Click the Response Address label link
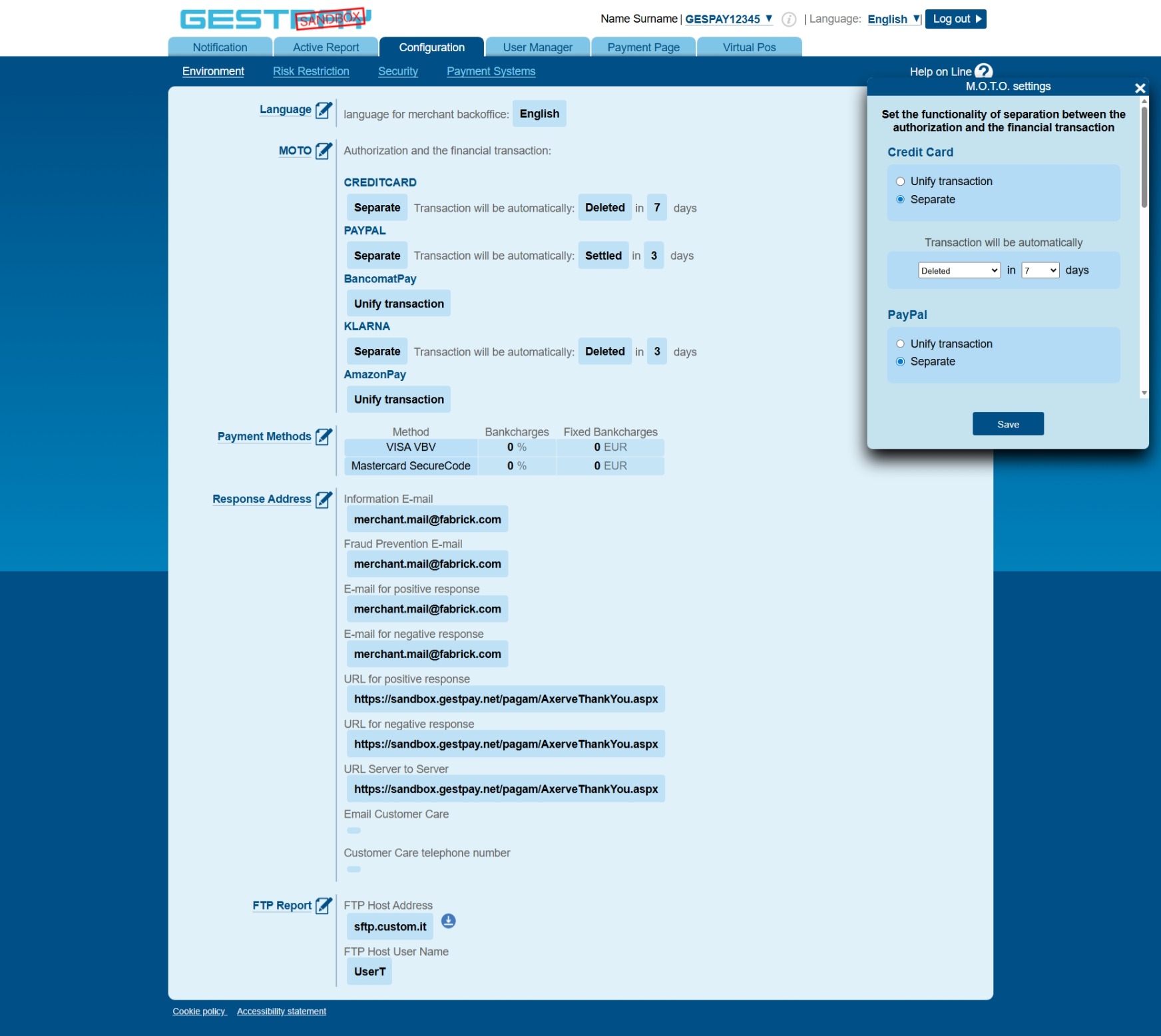1161x1036 pixels. click(x=262, y=499)
